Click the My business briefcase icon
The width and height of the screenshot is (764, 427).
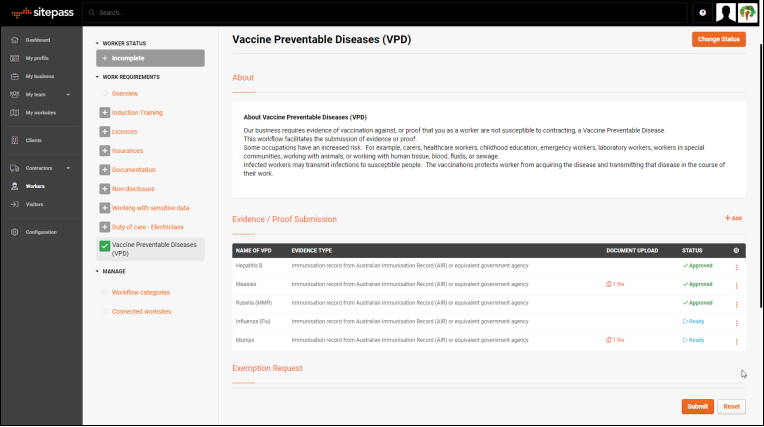[15, 77]
